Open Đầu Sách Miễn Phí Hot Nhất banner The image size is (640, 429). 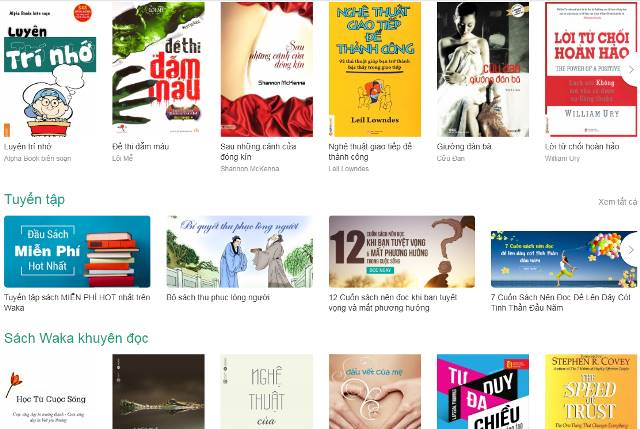pyautogui.click(x=77, y=251)
